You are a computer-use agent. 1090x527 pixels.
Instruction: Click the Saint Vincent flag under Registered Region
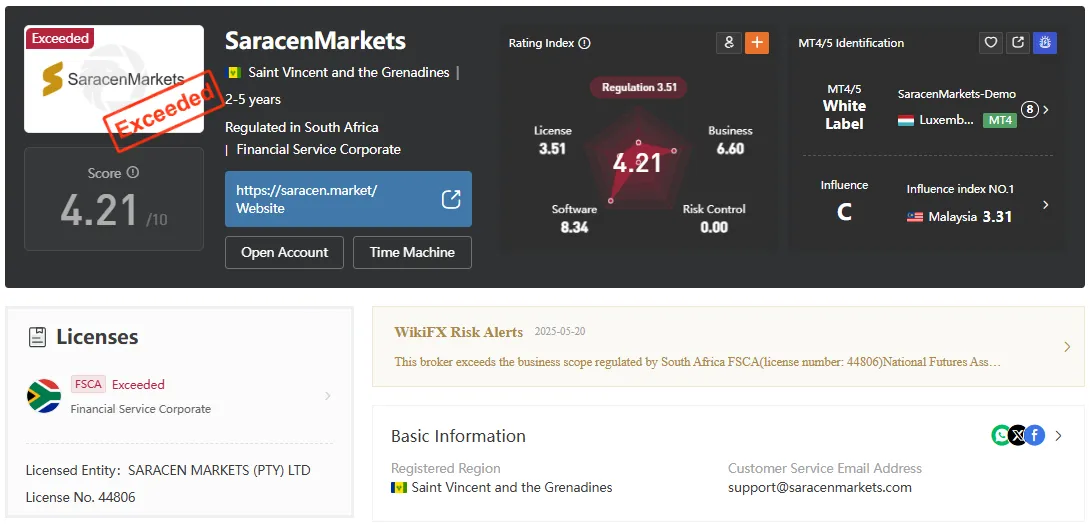(398, 487)
